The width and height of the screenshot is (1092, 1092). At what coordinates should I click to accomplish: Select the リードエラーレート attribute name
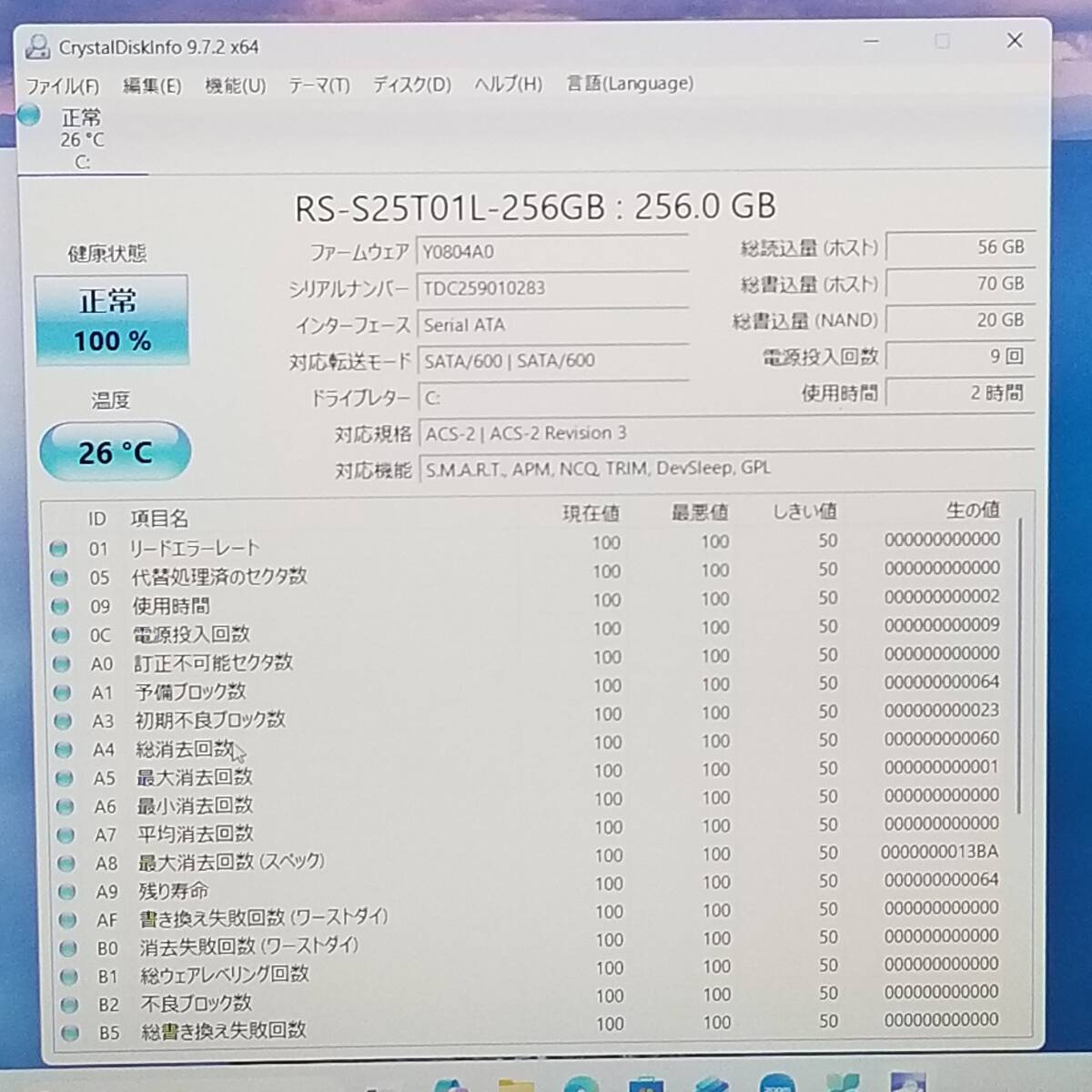point(194,548)
